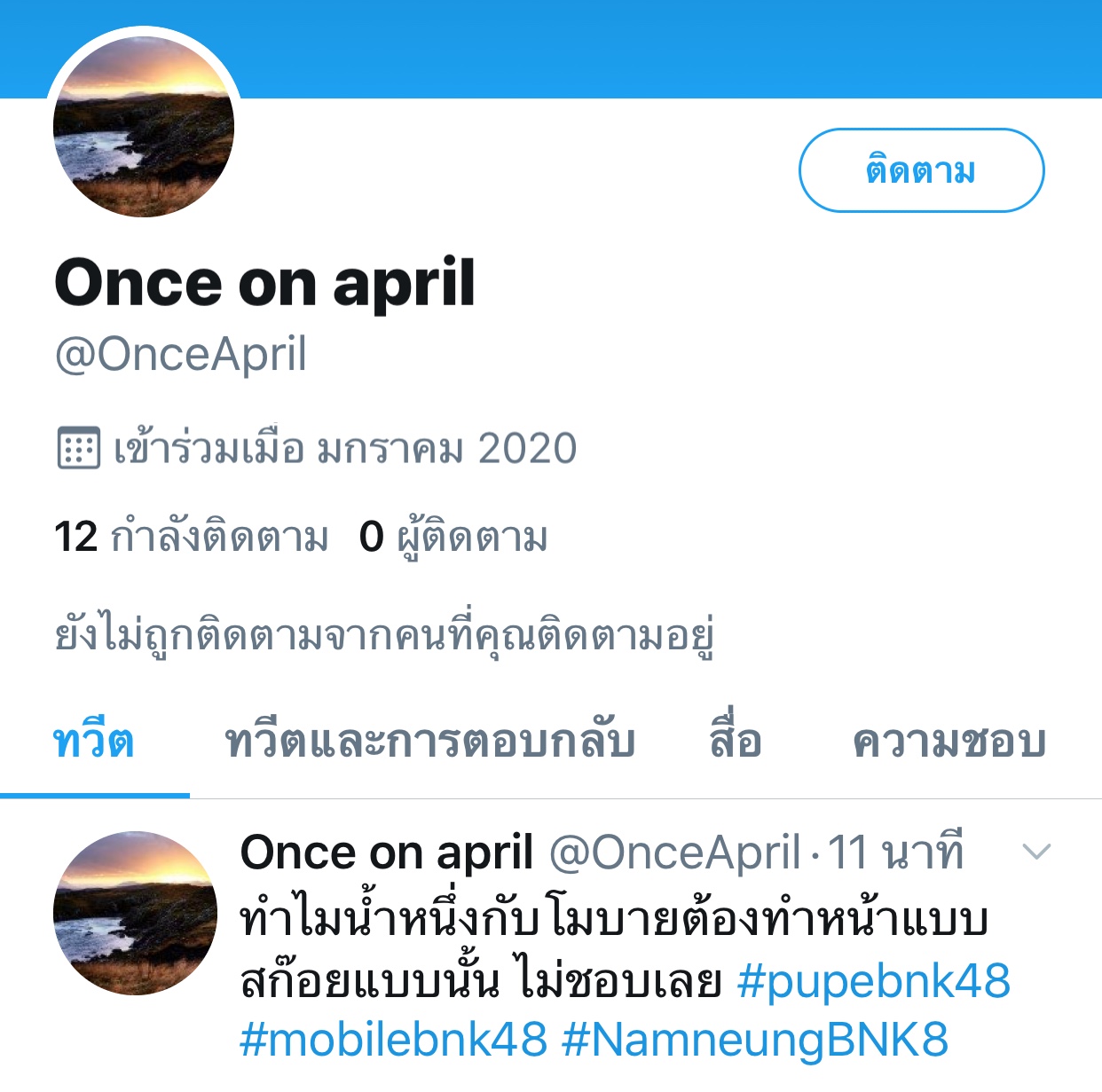Image resolution: width=1102 pixels, height=1092 pixels.
Task: Tap the tweet author's small avatar
Action: pos(135,913)
